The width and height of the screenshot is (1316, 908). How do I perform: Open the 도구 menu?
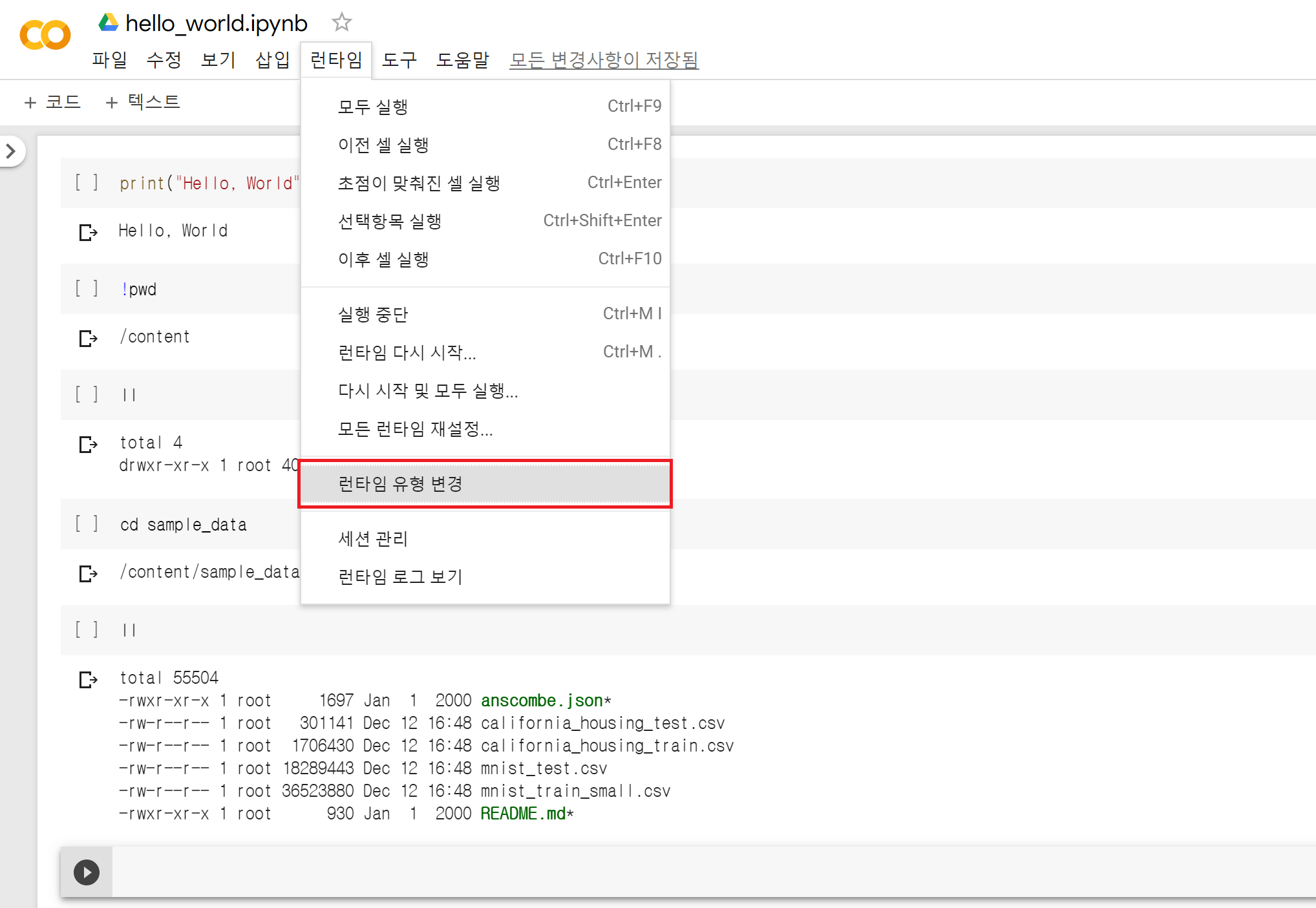399,59
